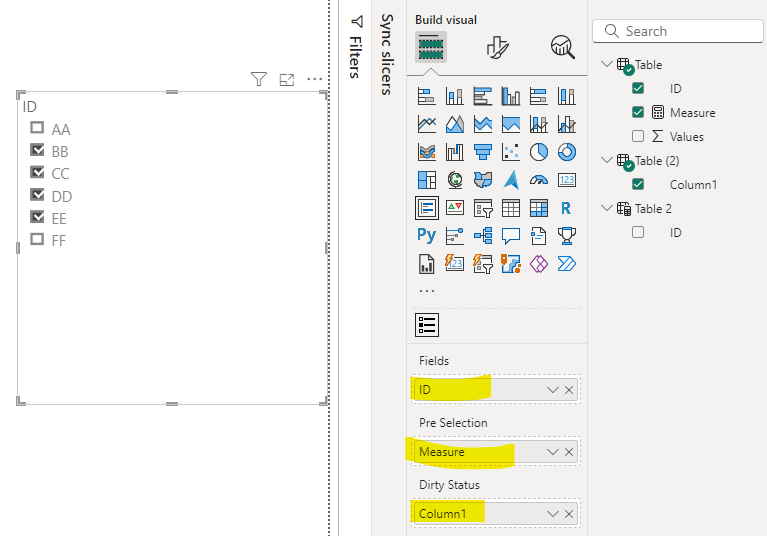This screenshot has height=536, width=767.
Task: Click the Search fields input box
Action: [678, 31]
